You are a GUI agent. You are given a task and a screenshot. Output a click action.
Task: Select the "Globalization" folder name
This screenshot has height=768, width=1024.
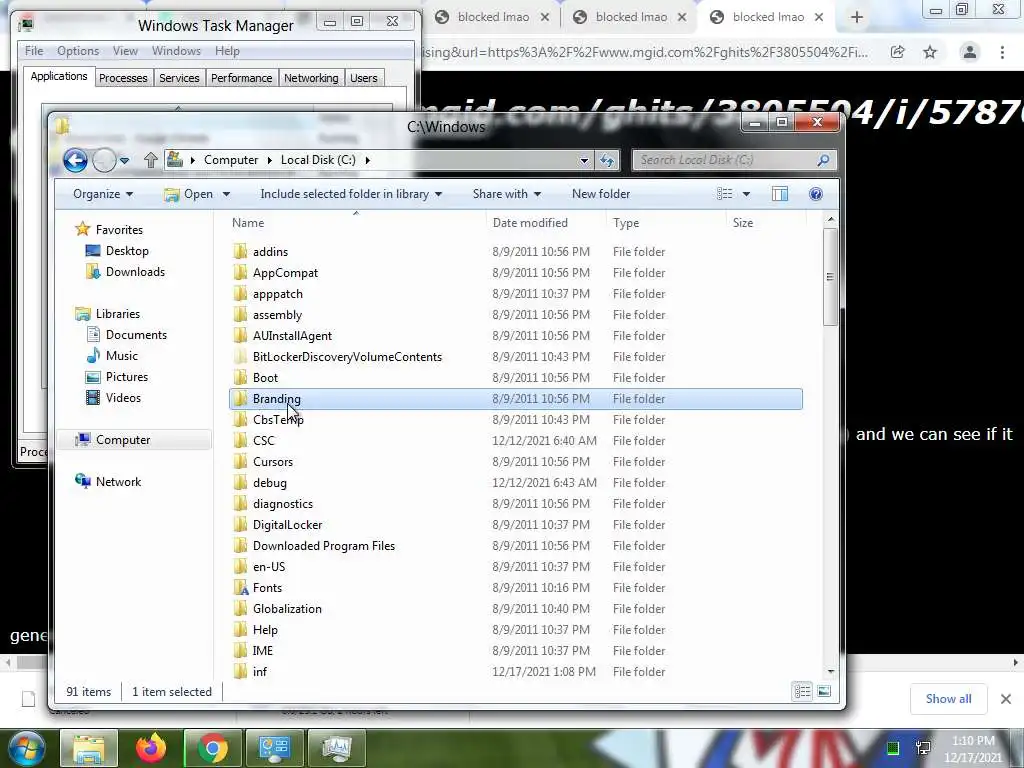(x=287, y=609)
